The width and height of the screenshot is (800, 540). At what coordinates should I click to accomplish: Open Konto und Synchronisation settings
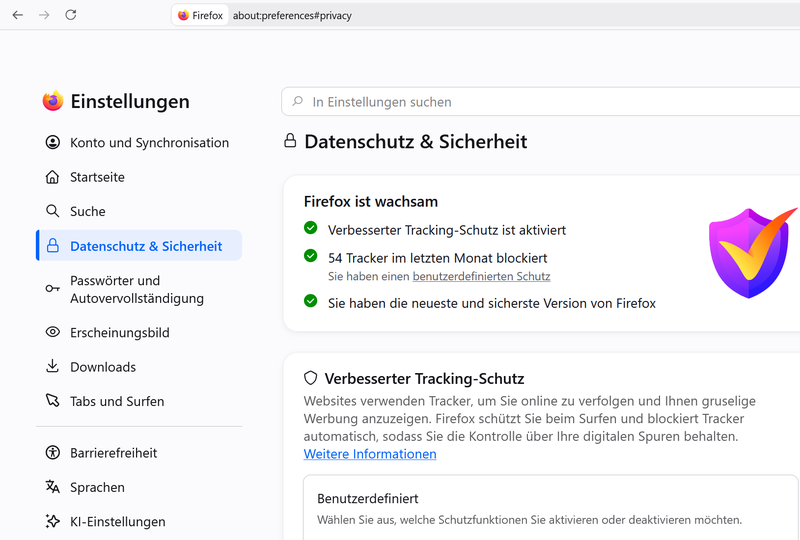(x=139, y=142)
